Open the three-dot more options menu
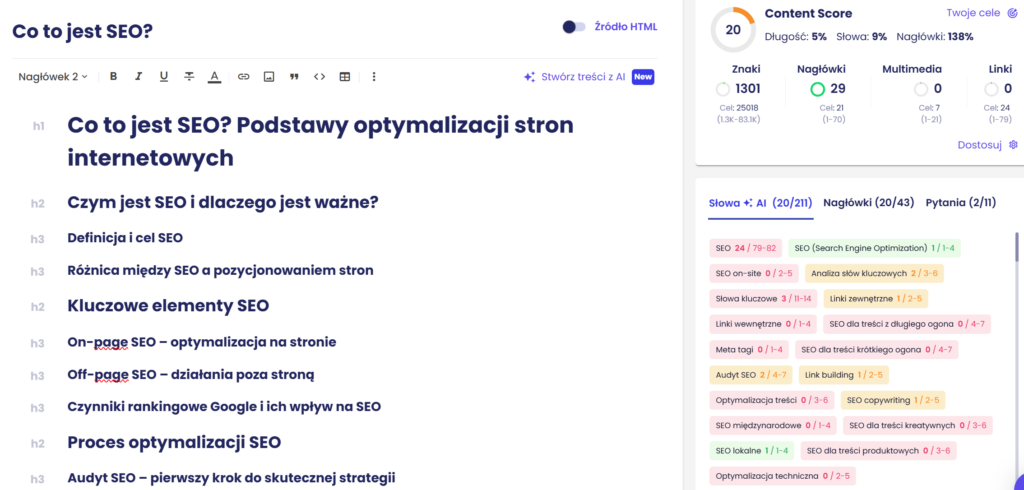Screen dimensions: 1024x490 (x=374, y=76)
